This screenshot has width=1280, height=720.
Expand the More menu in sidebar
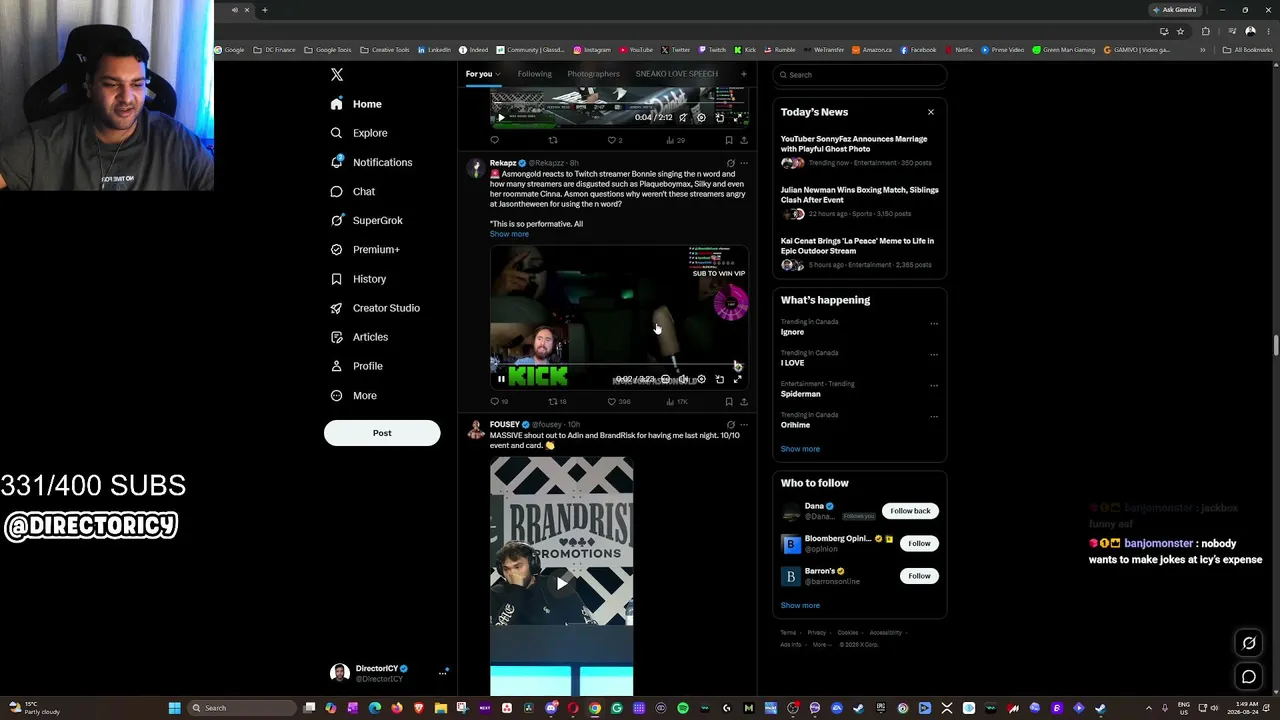(x=353, y=395)
